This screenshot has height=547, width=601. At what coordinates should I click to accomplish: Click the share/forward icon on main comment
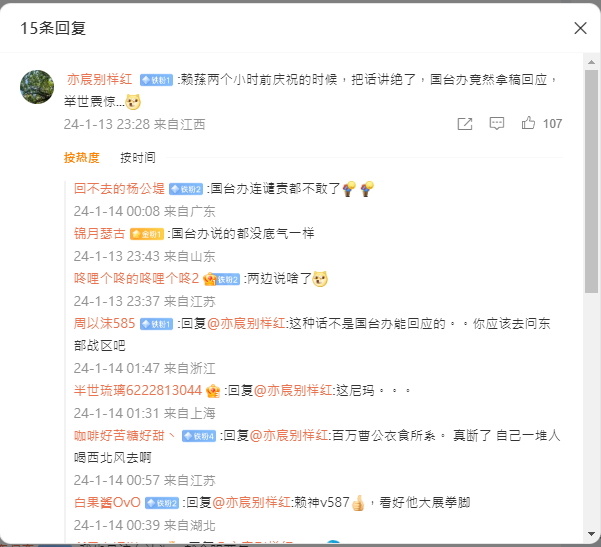pos(465,124)
